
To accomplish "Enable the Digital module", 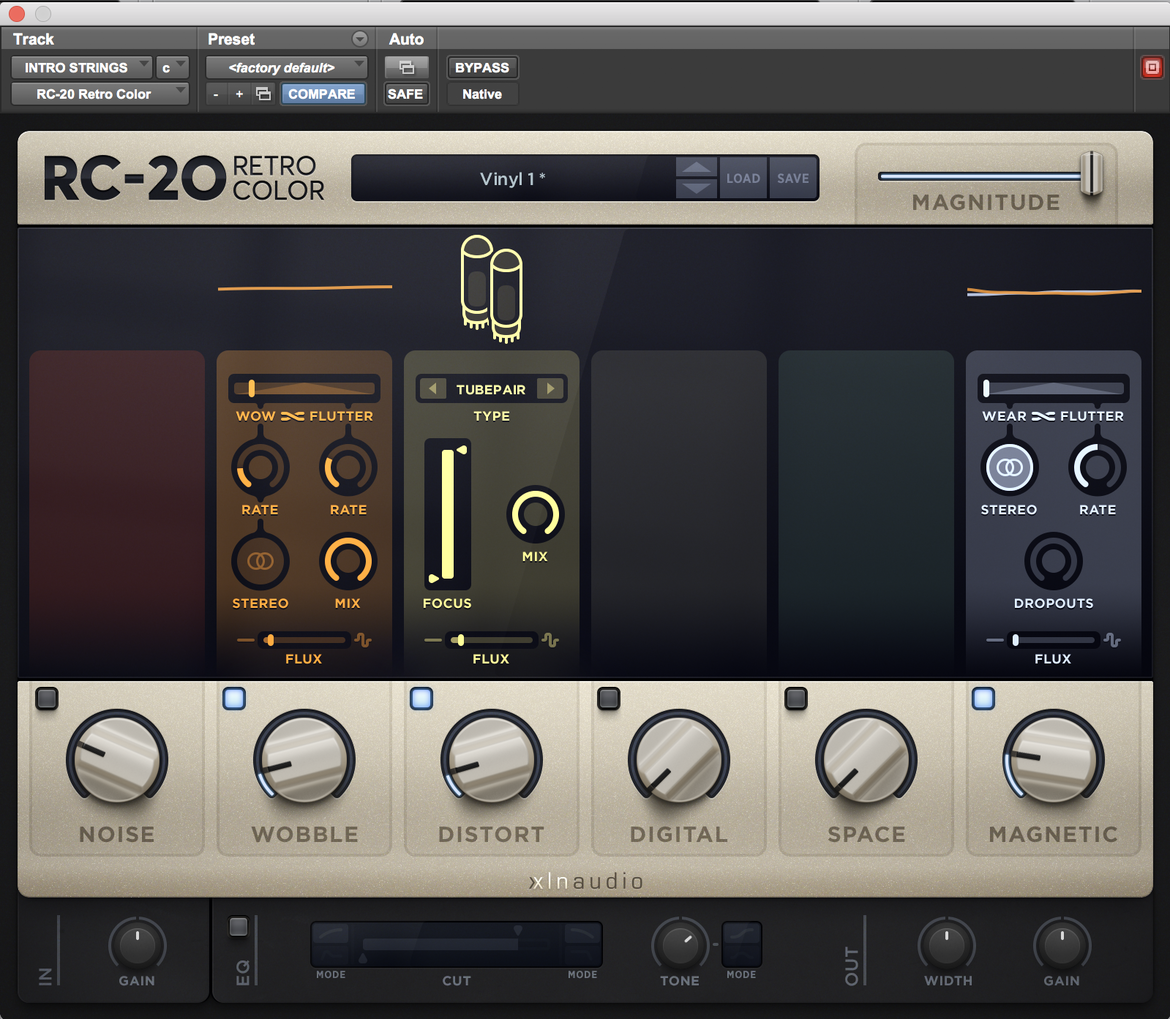I will pos(609,698).
